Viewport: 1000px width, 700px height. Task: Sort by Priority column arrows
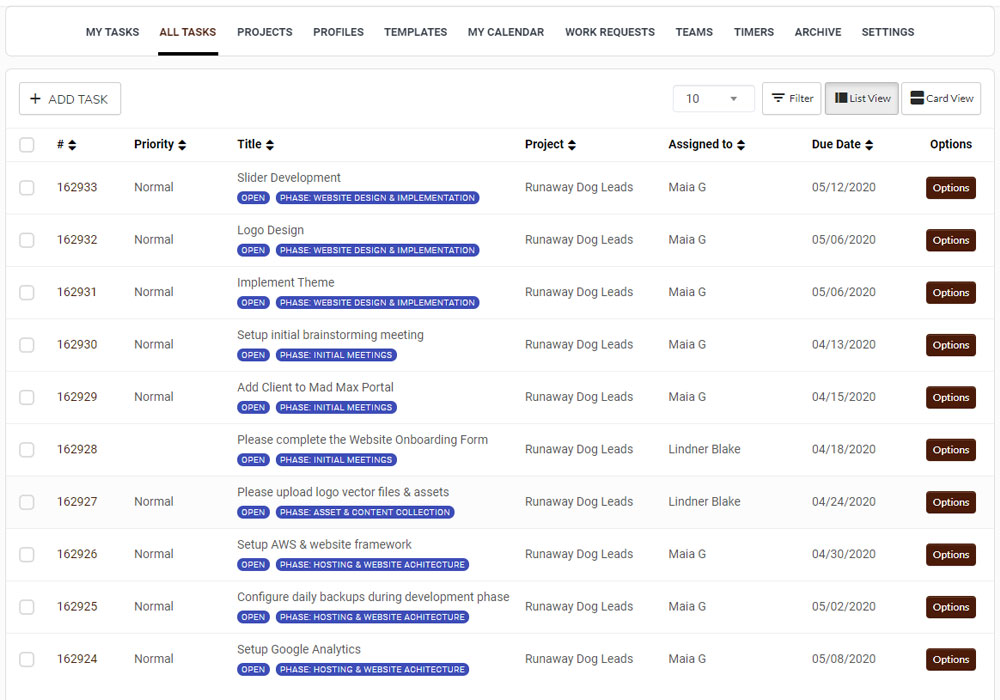[x=182, y=145]
